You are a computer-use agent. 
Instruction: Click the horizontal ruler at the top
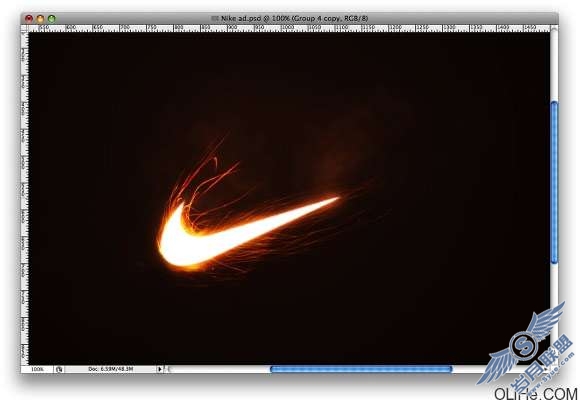[x=289, y=28]
